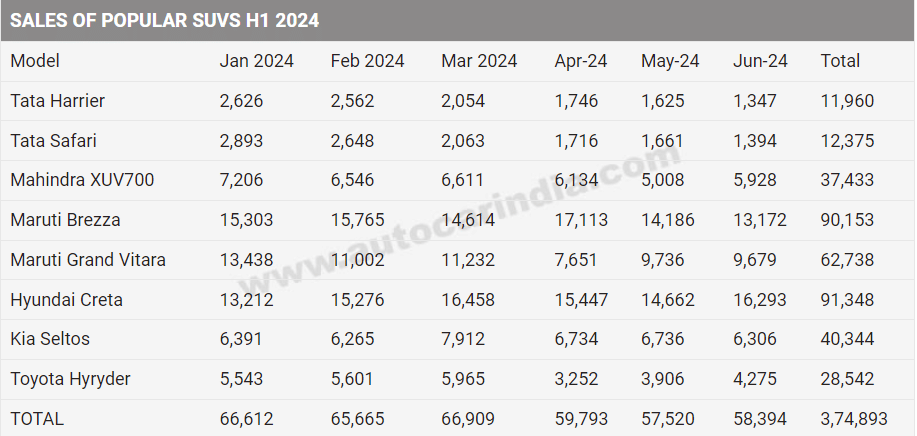Click the Model column header

35,61
